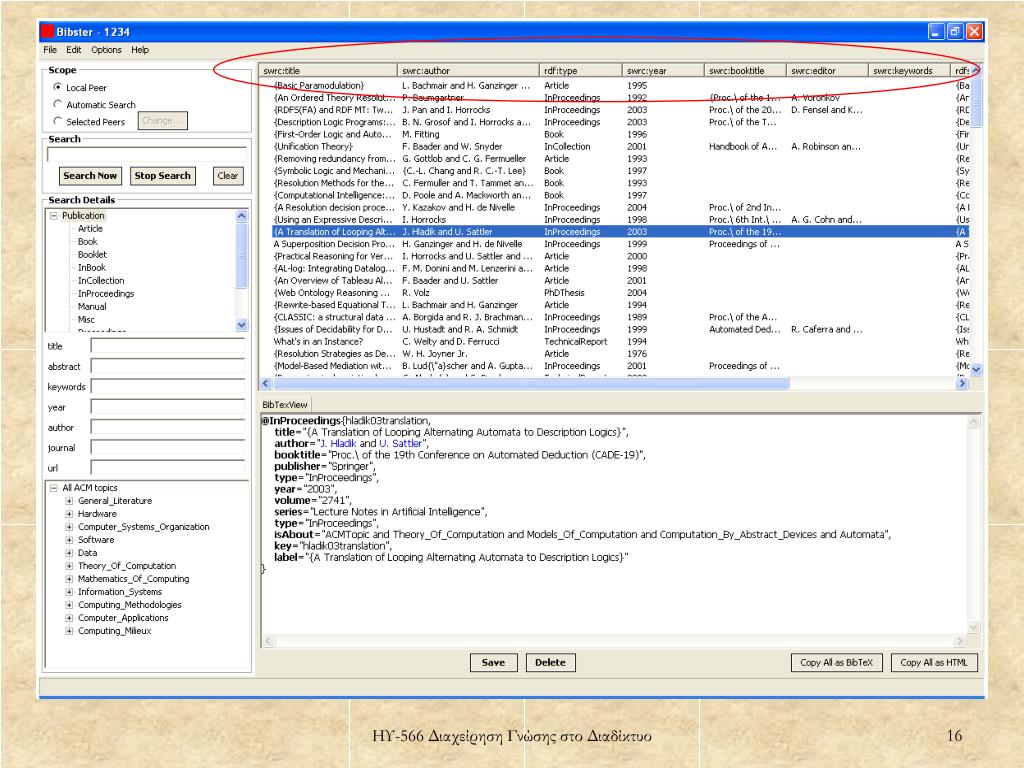The image size is (1024, 768).
Task: Expand the Information_Systems topic
Action: (x=69, y=592)
